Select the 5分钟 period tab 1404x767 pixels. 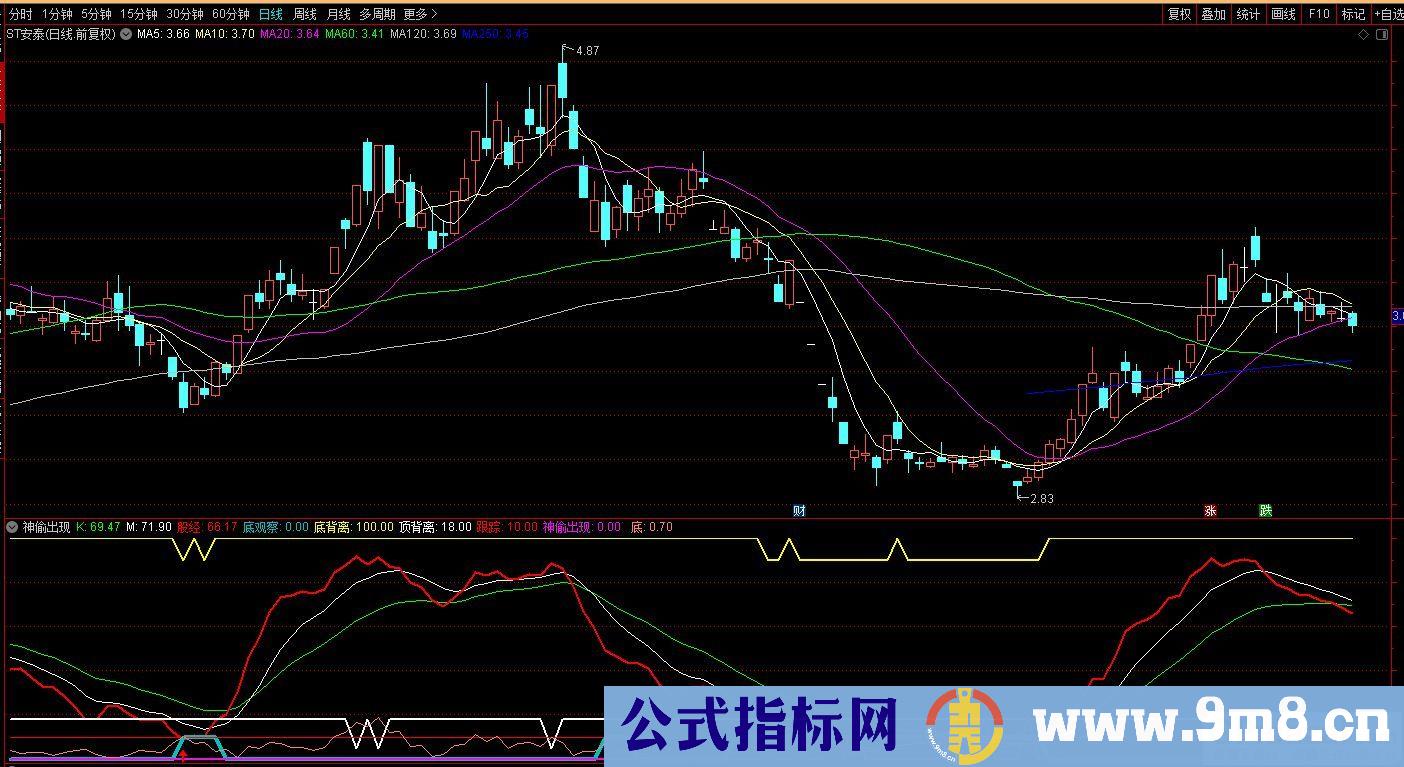click(97, 14)
